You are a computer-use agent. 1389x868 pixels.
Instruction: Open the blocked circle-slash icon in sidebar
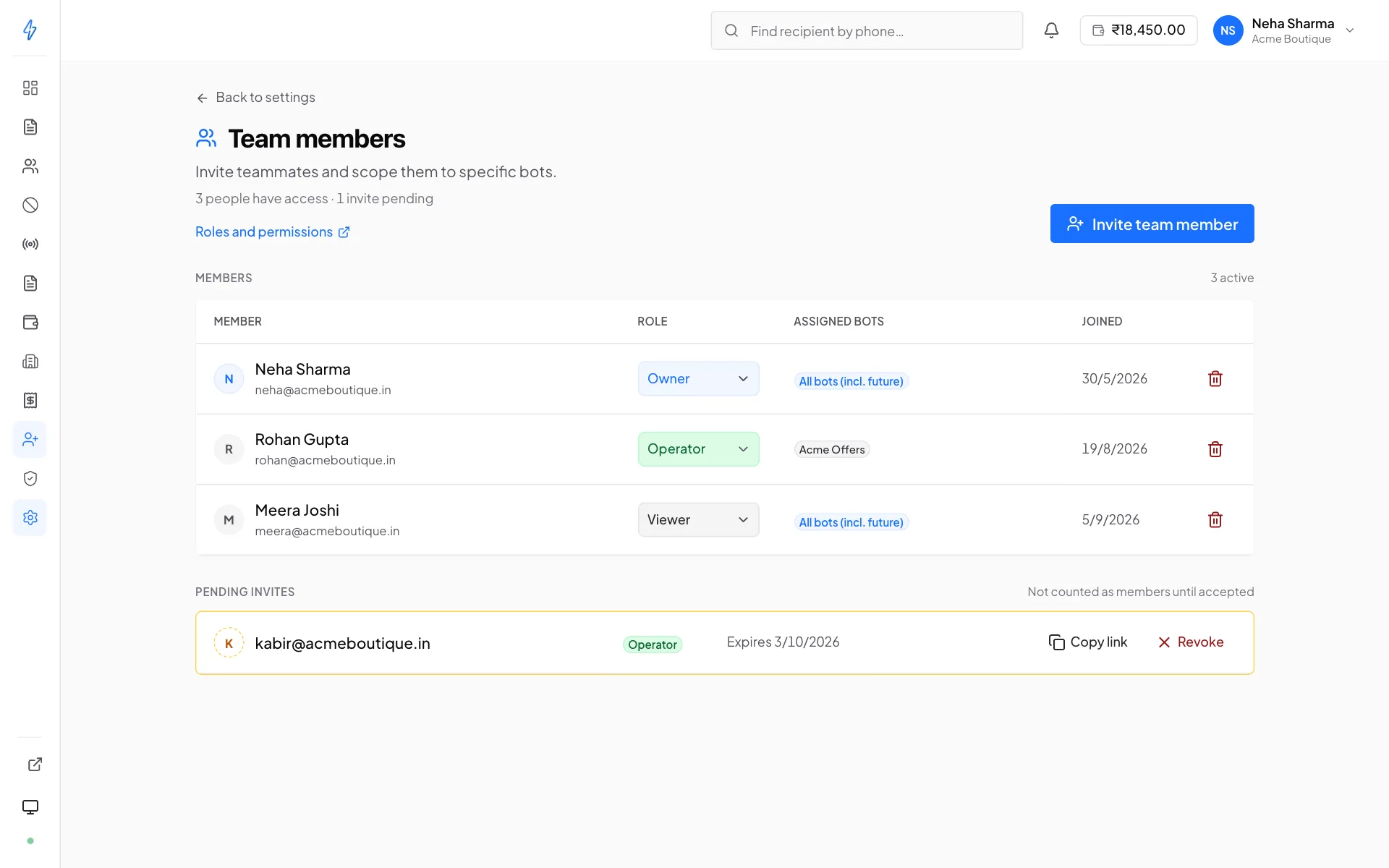30,205
